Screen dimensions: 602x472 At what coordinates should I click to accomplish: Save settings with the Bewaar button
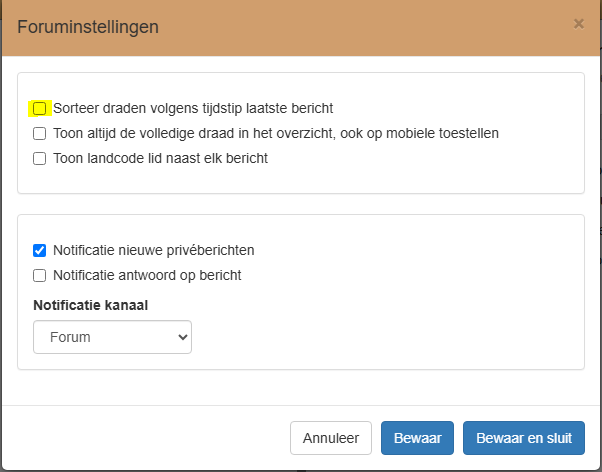(x=417, y=438)
